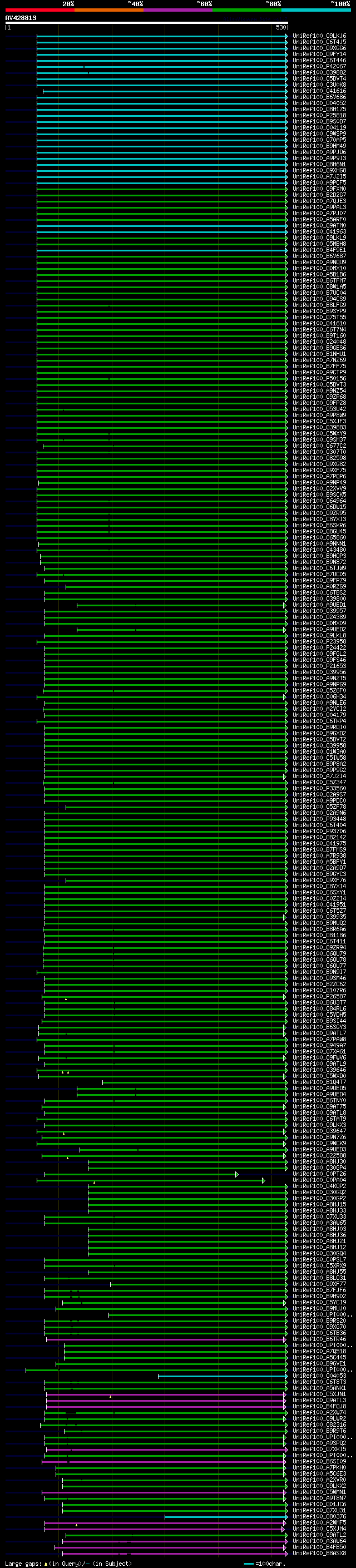Select the UniRef100_Q7XKI5 label
The width and height of the screenshot is (356, 1568).
(x=319, y=1450)
